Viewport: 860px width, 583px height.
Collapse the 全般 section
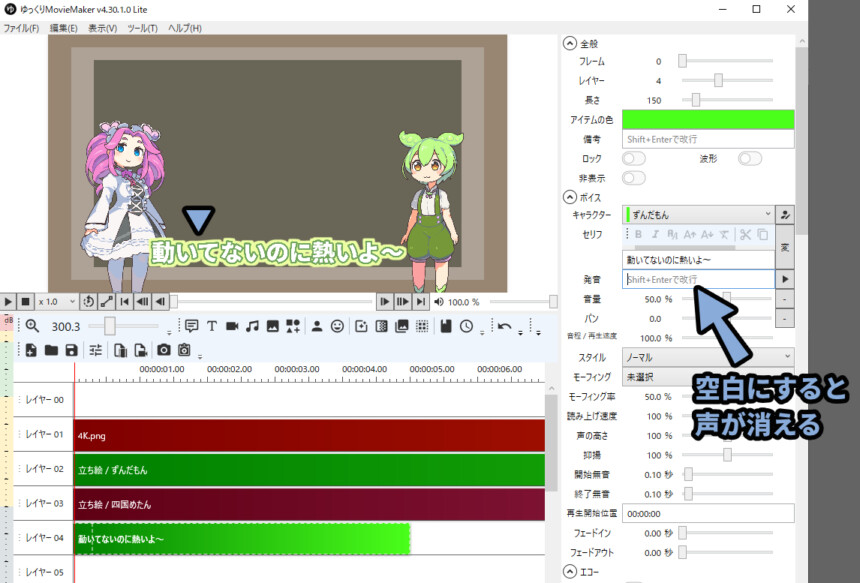click(x=570, y=43)
